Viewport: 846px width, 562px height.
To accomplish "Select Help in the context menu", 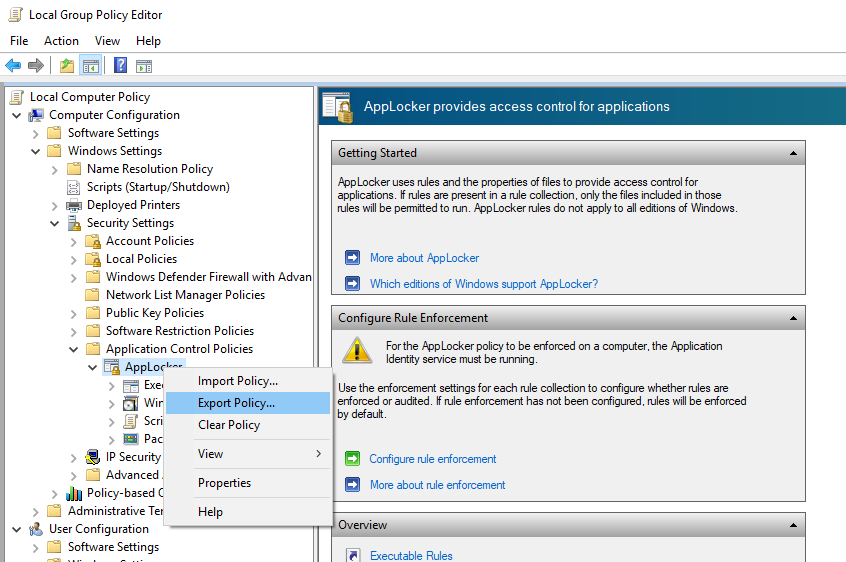I will (x=248, y=512).
